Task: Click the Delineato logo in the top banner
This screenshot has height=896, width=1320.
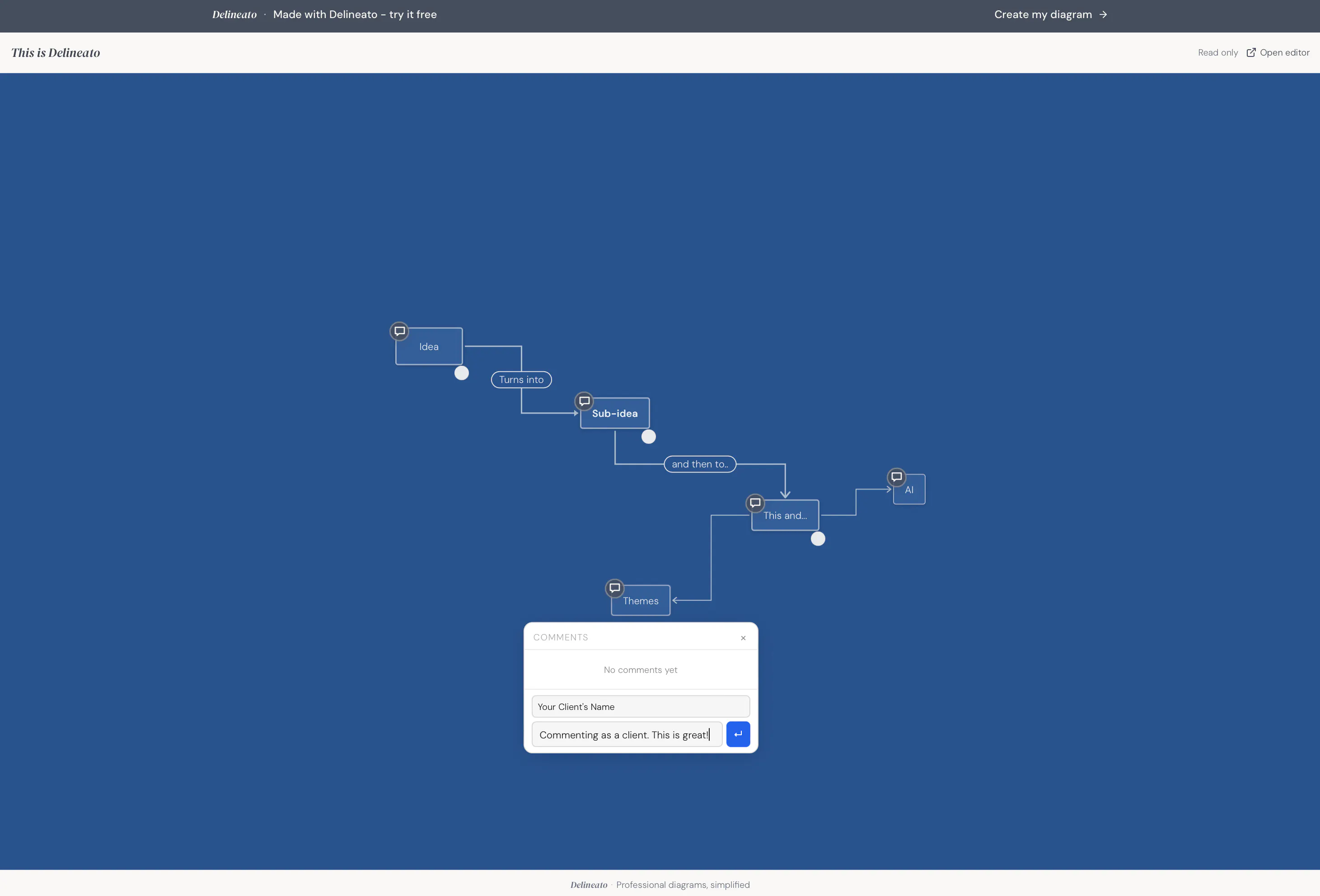Action: pyautogui.click(x=234, y=15)
